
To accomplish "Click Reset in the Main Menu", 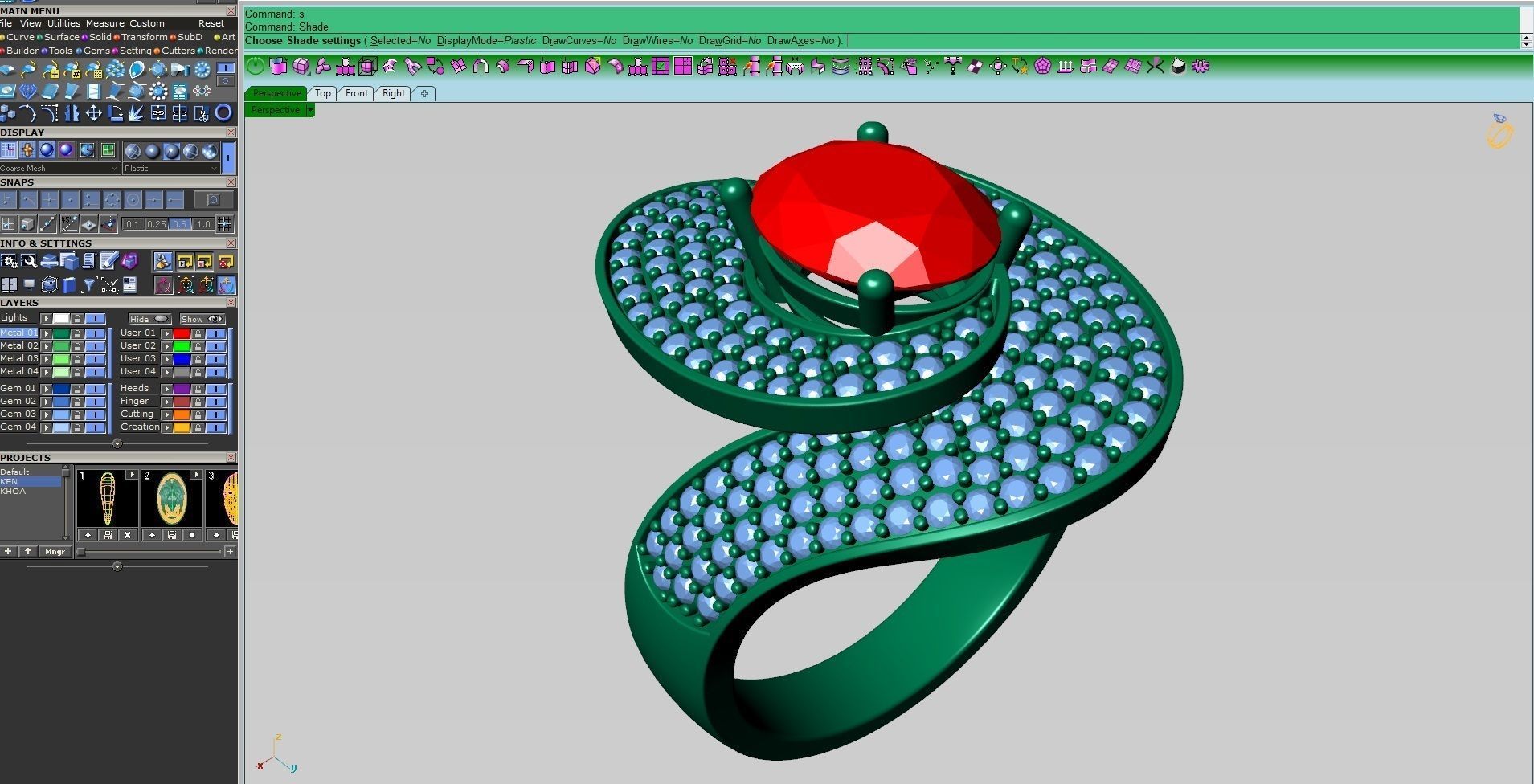I will pyautogui.click(x=211, y=23).
